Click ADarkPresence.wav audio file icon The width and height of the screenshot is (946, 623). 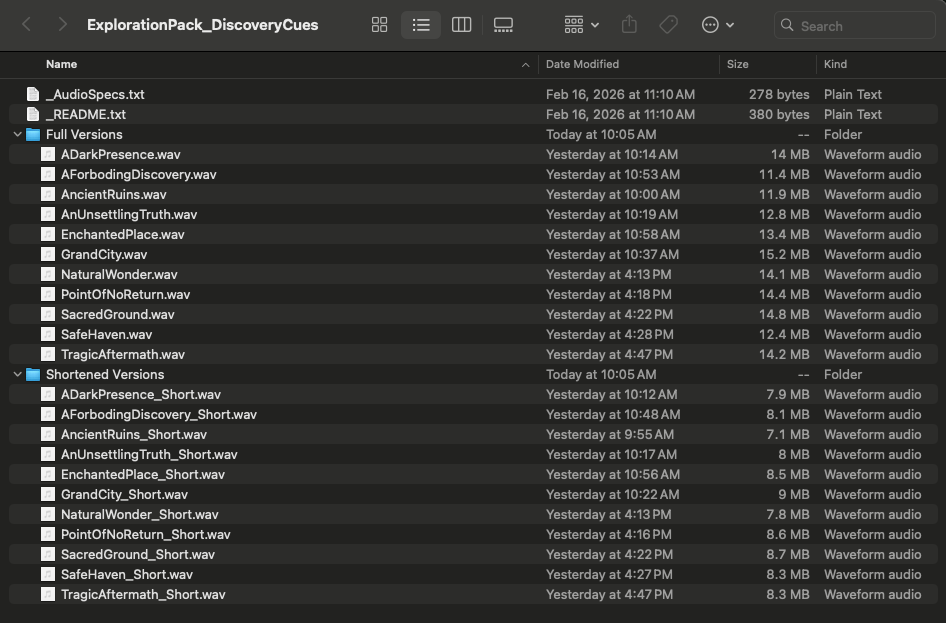click(48, 154)
